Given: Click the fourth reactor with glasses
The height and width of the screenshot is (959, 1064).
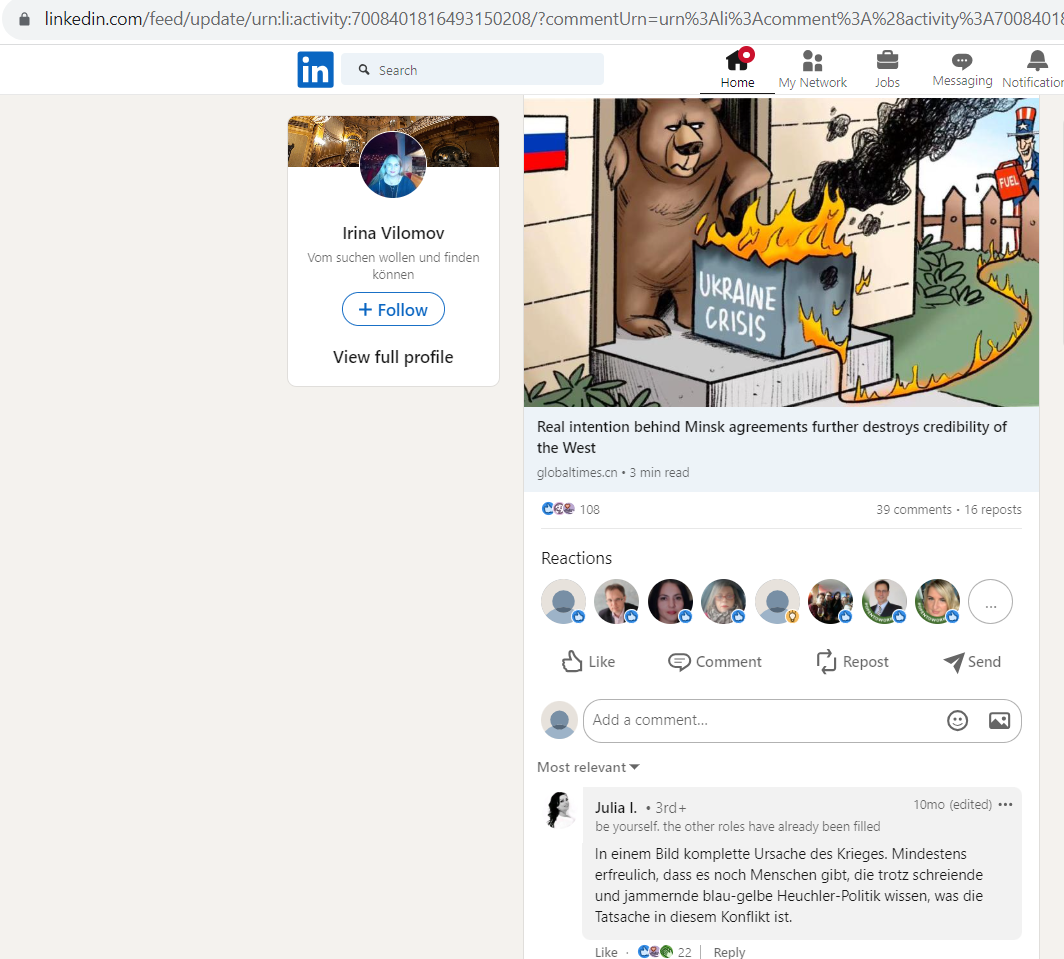Looking at the screenshot, I should click(x=723, y=601).
